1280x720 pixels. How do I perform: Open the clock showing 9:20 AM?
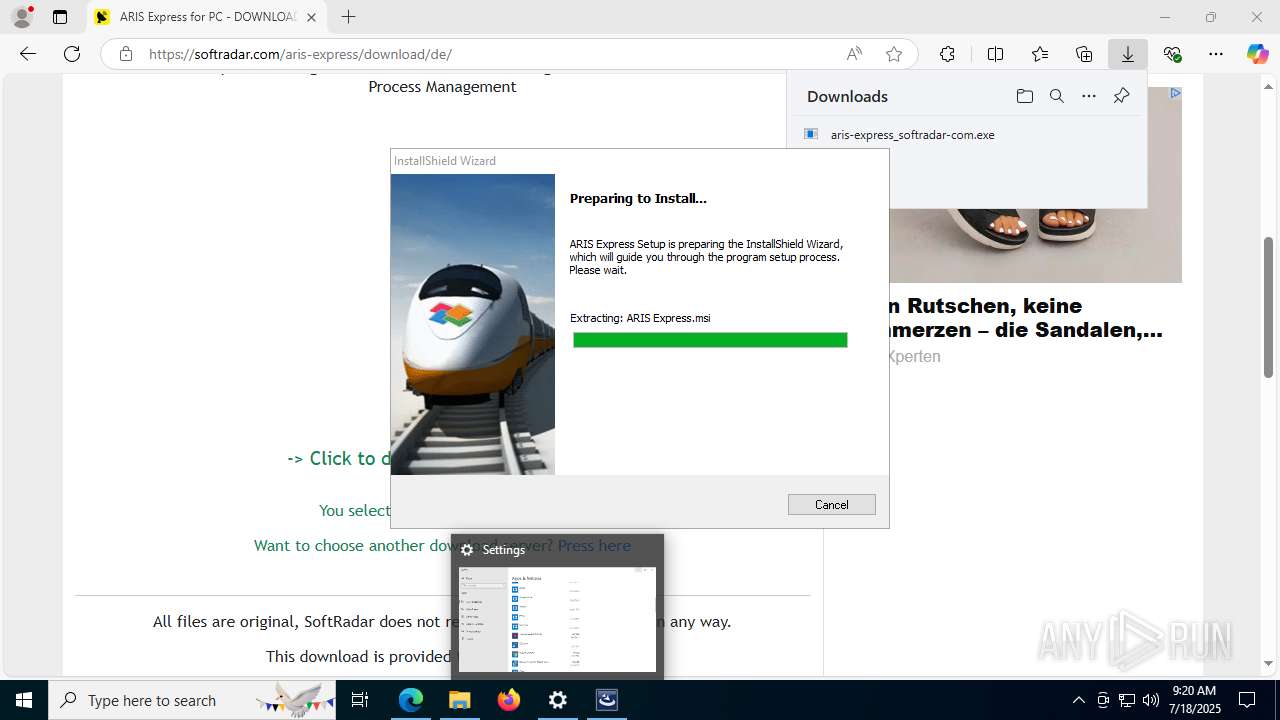[x=1194, y=700]
